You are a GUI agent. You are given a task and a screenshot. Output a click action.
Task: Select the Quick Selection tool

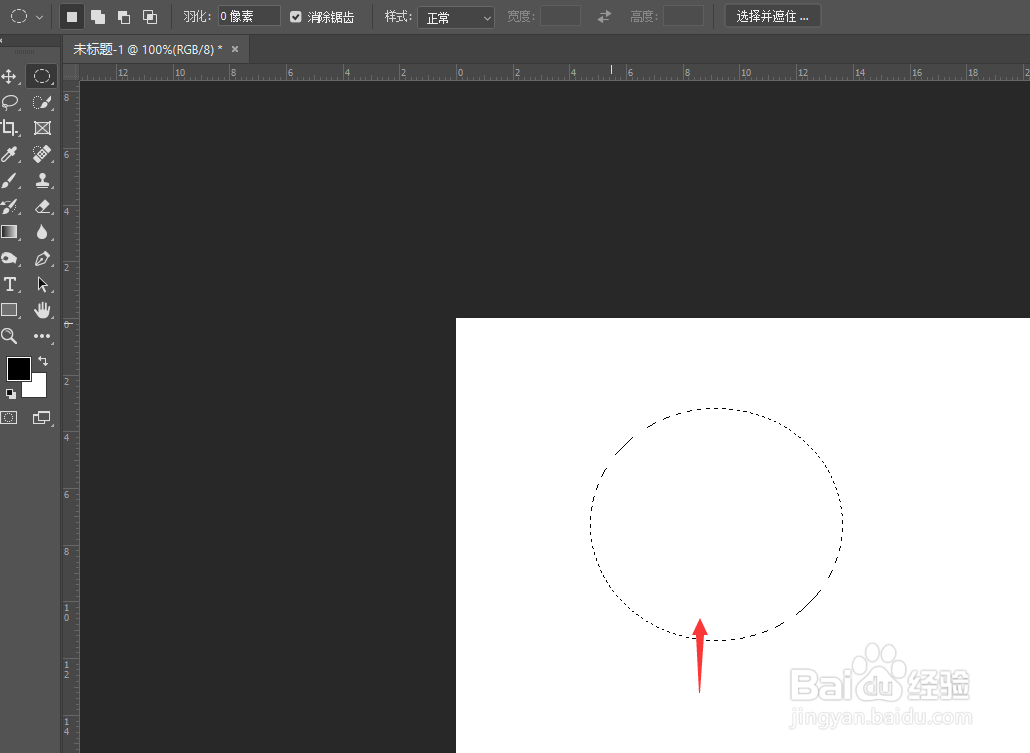point(41,102)
